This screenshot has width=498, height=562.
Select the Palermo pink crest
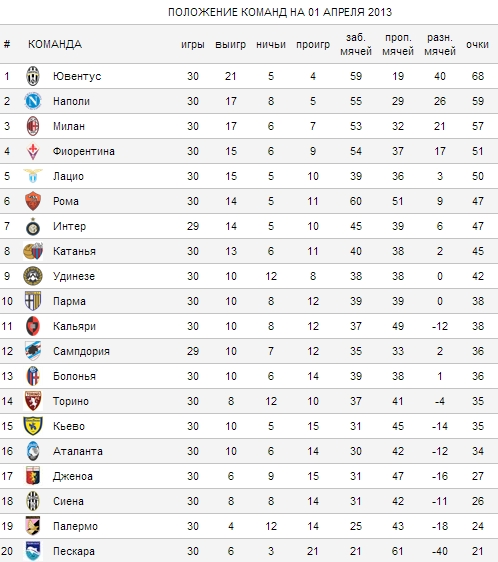33,526
